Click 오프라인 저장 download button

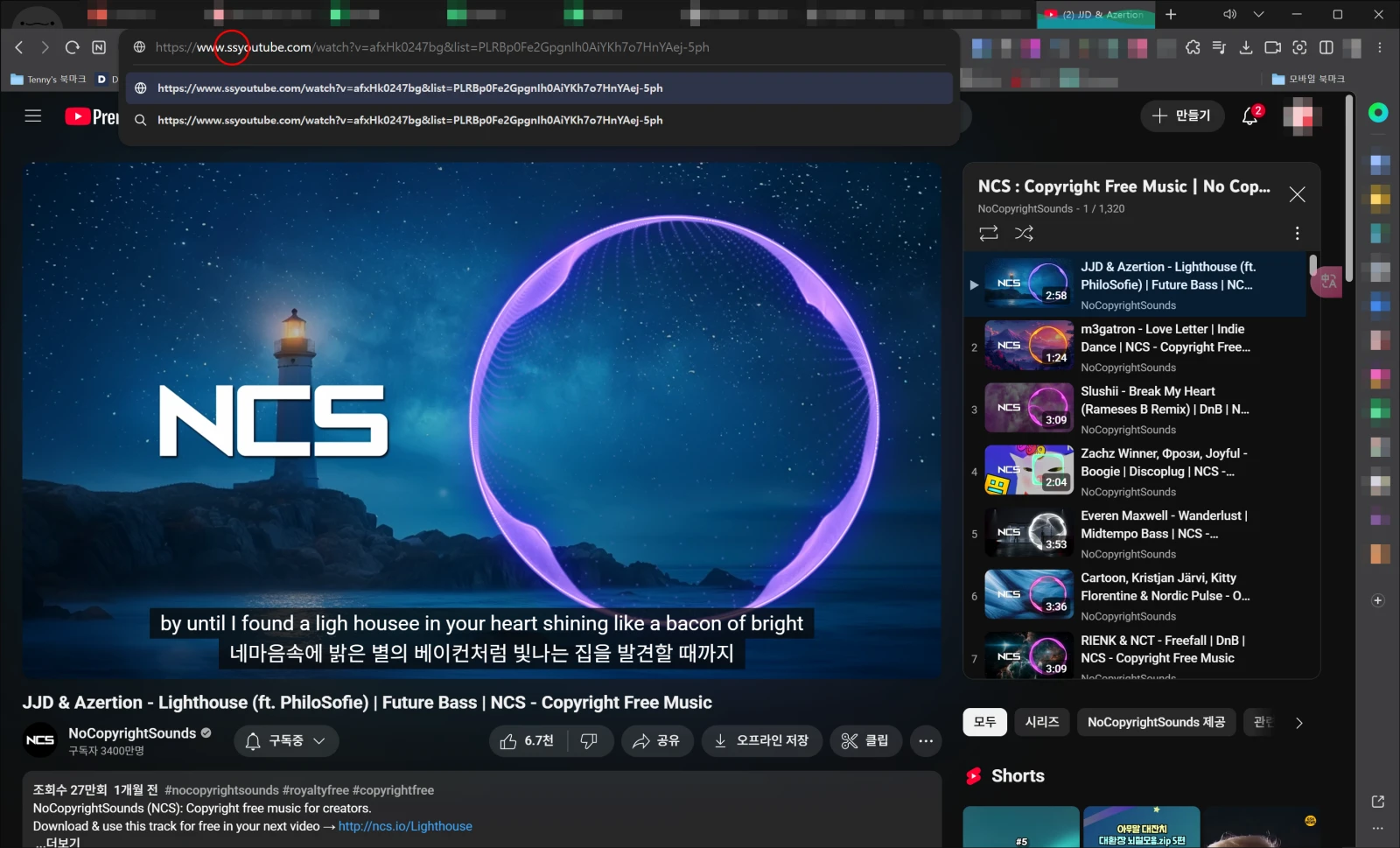[x=761, y=741]
